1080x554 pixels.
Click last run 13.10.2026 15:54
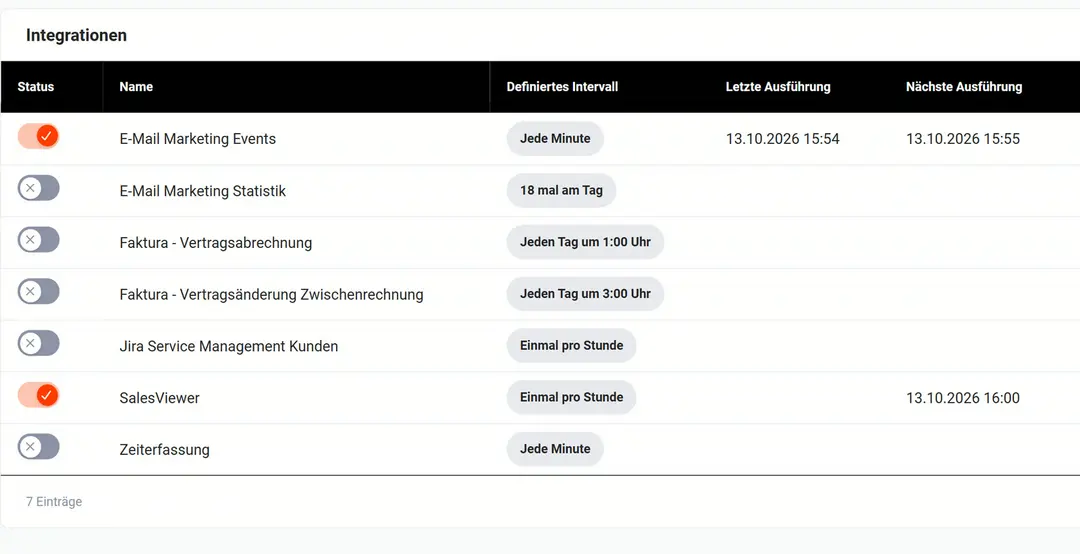click(782, 138)
